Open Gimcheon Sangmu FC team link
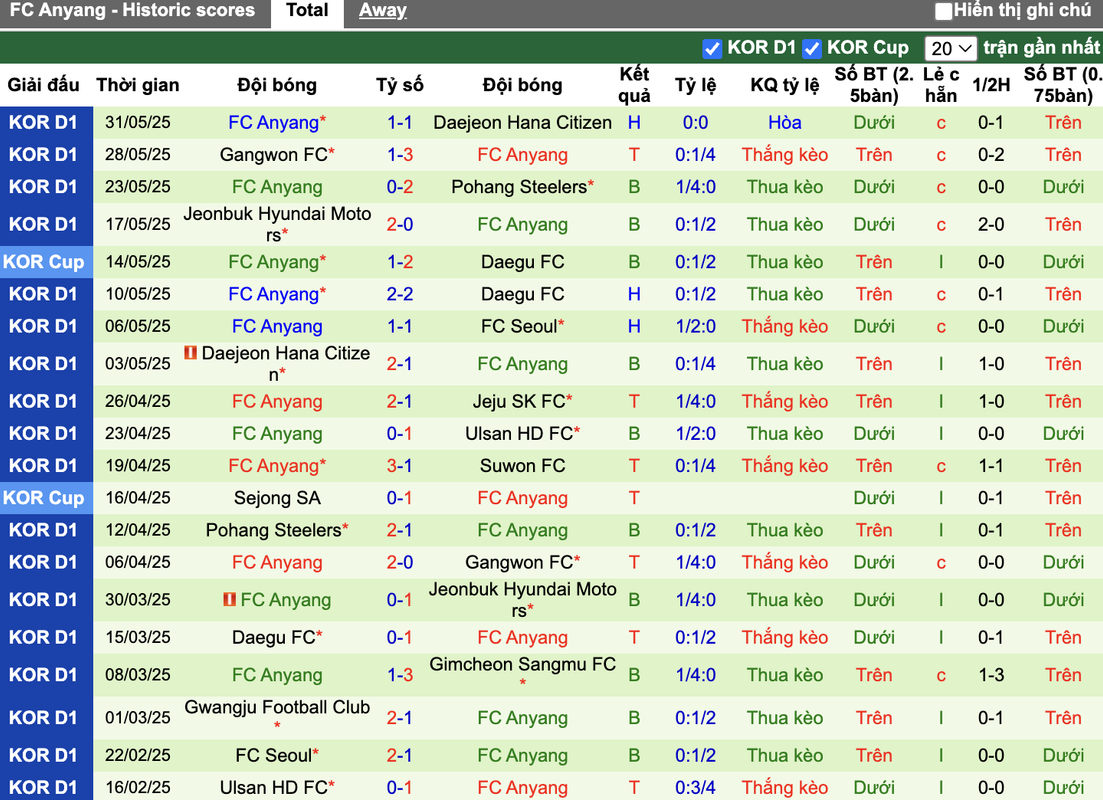Screen dimensions: 1103x800 523,665
